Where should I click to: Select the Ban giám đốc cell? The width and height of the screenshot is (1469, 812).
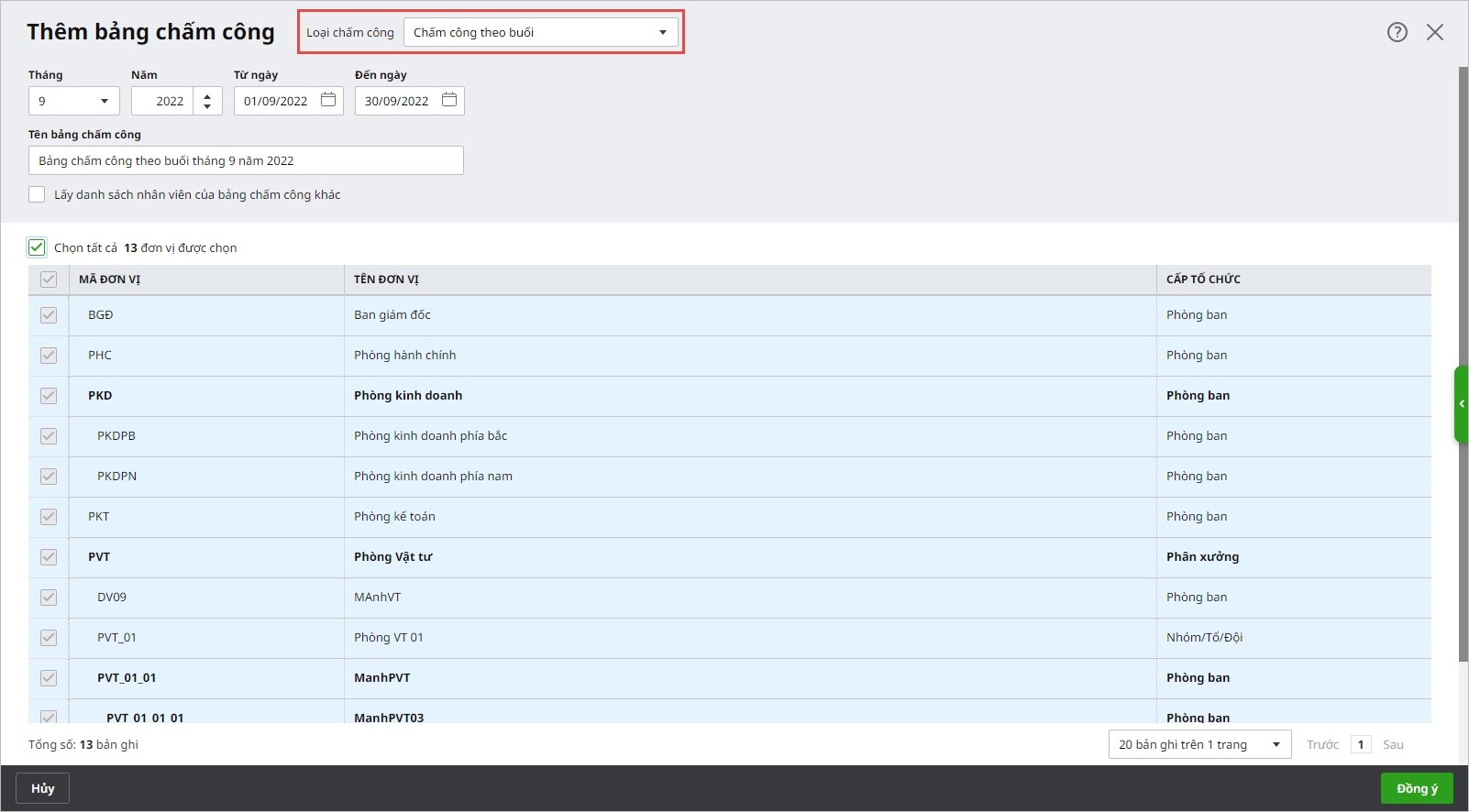pyautogui.click(x=750, y=315)
